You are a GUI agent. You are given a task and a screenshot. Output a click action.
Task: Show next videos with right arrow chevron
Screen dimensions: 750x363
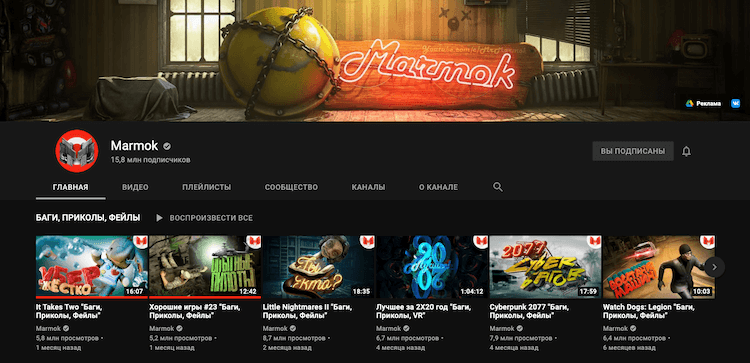pos(715,267)
